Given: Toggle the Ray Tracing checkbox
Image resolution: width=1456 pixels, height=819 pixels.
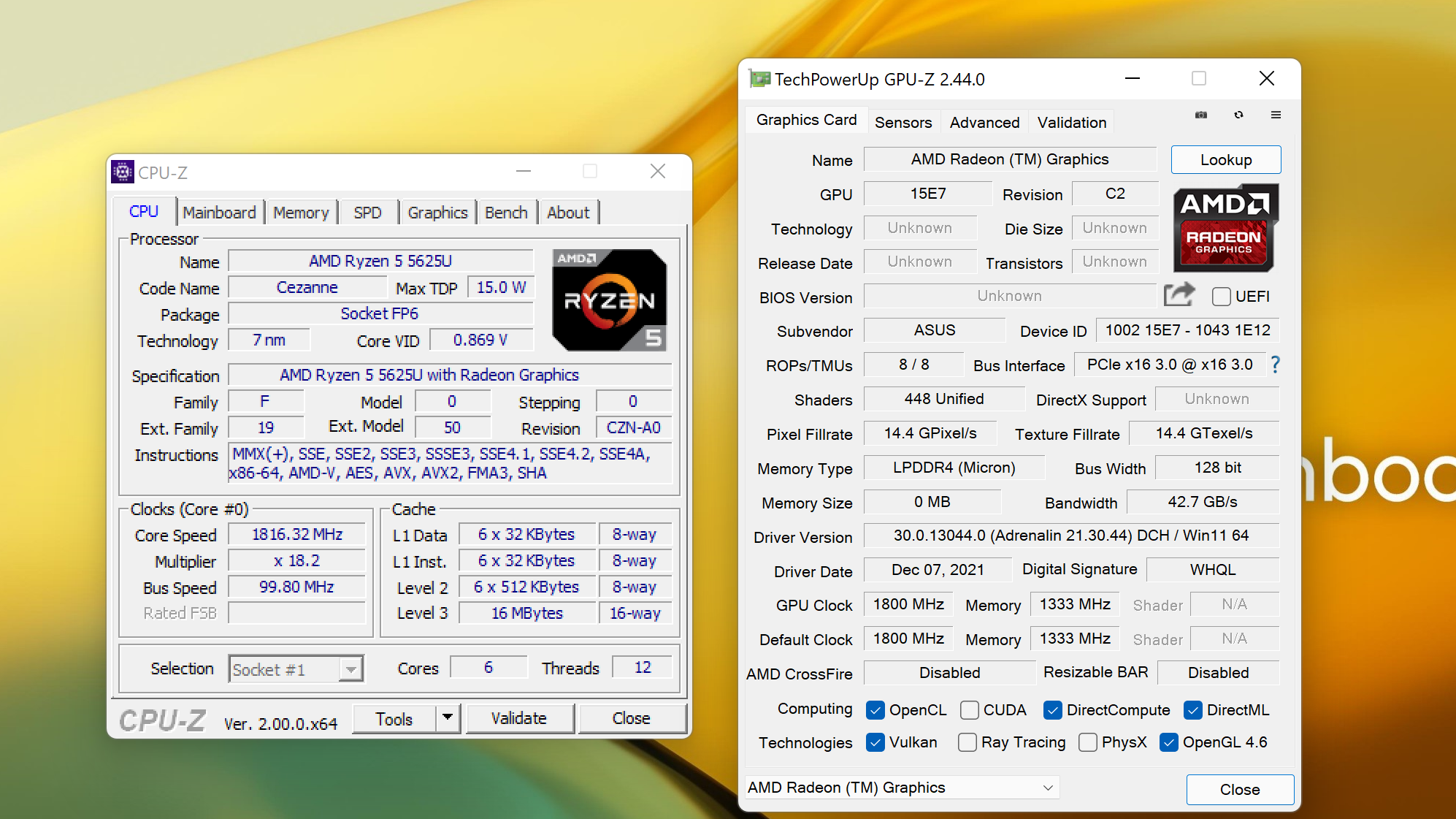Looking at the screenshot, I should pyautogui.click(x=967, y=742).
